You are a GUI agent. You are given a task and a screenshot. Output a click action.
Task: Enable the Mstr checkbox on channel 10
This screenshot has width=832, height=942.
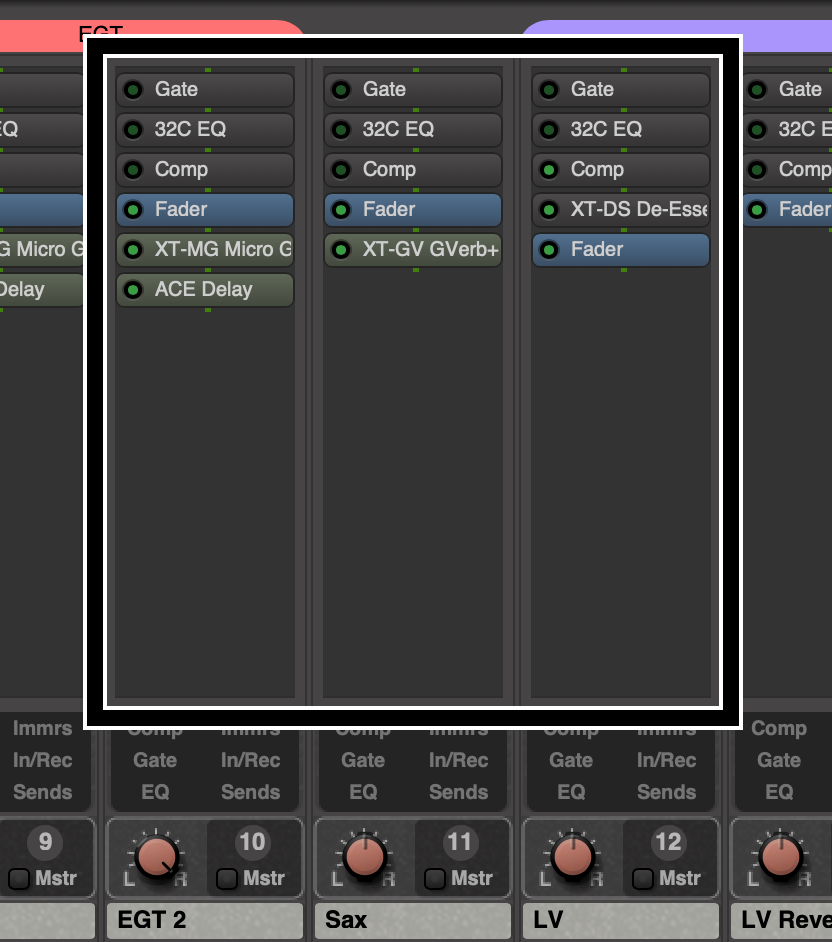click(x=227, y=879)
